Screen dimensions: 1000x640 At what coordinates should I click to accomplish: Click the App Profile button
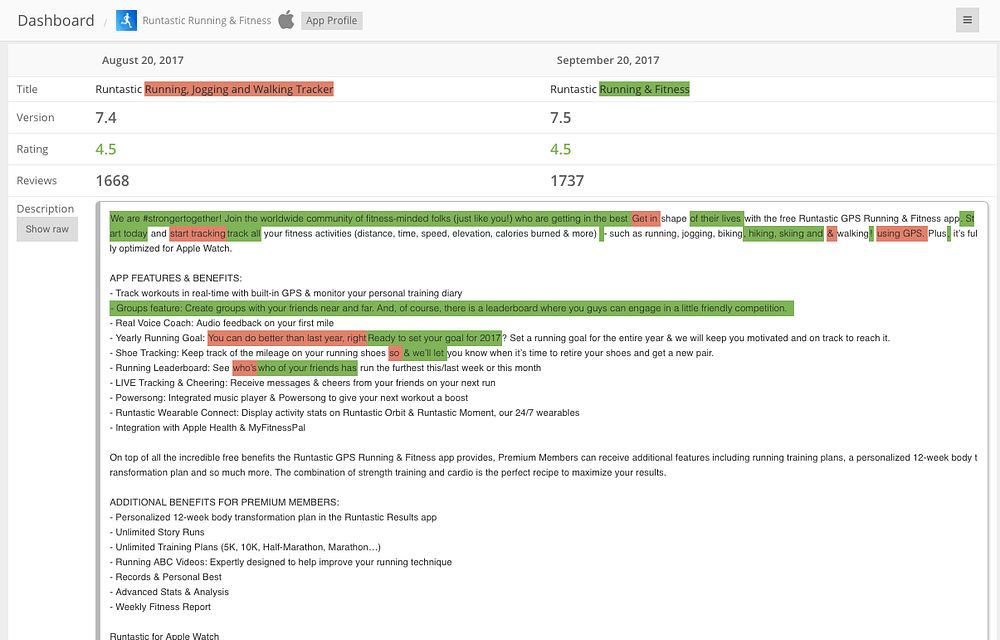coord(332,20)
